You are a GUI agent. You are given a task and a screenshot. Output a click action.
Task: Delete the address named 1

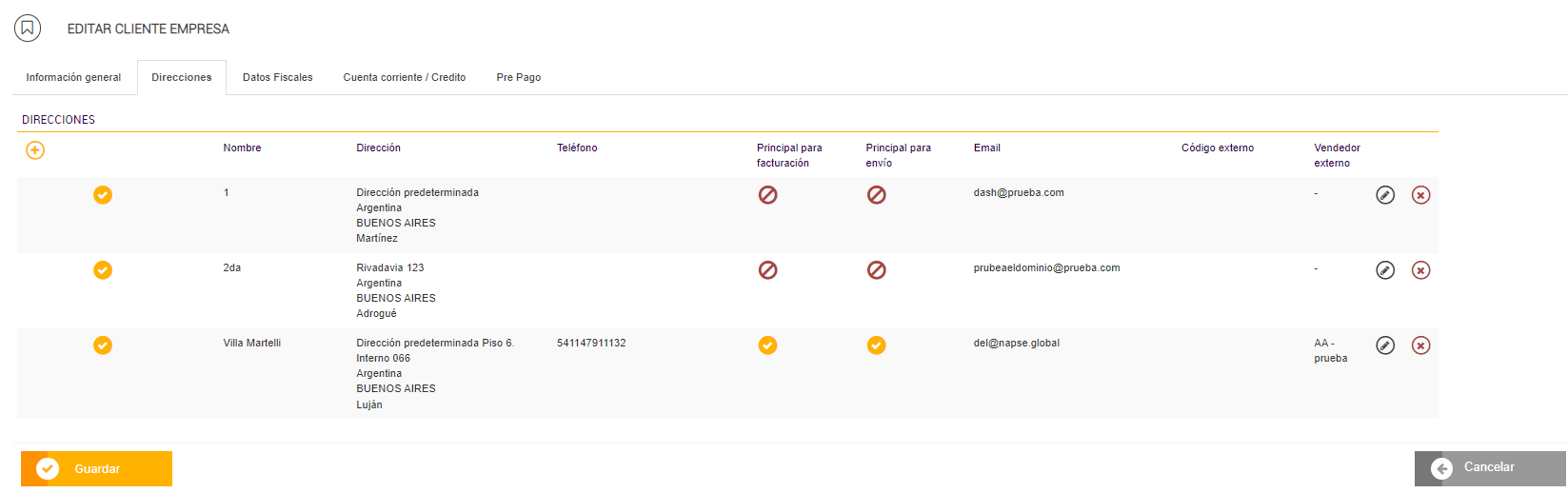tap(1420, 195)
